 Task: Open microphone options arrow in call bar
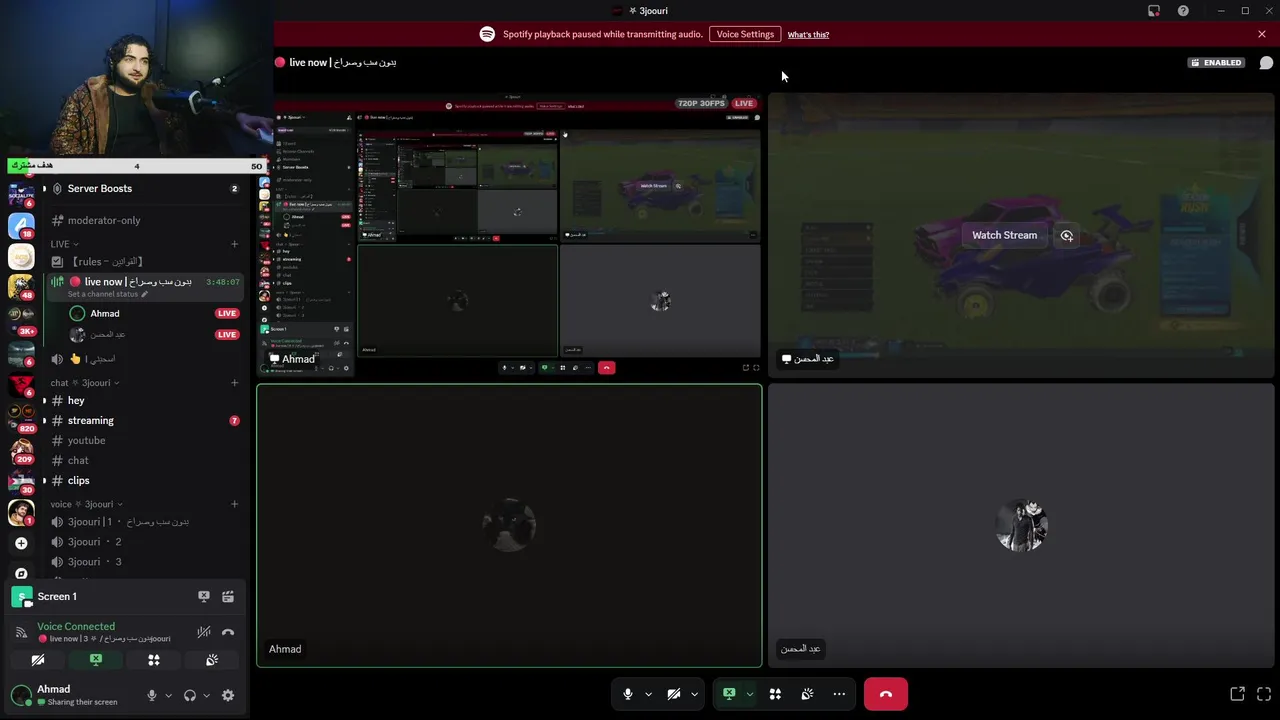coord(648,694)
